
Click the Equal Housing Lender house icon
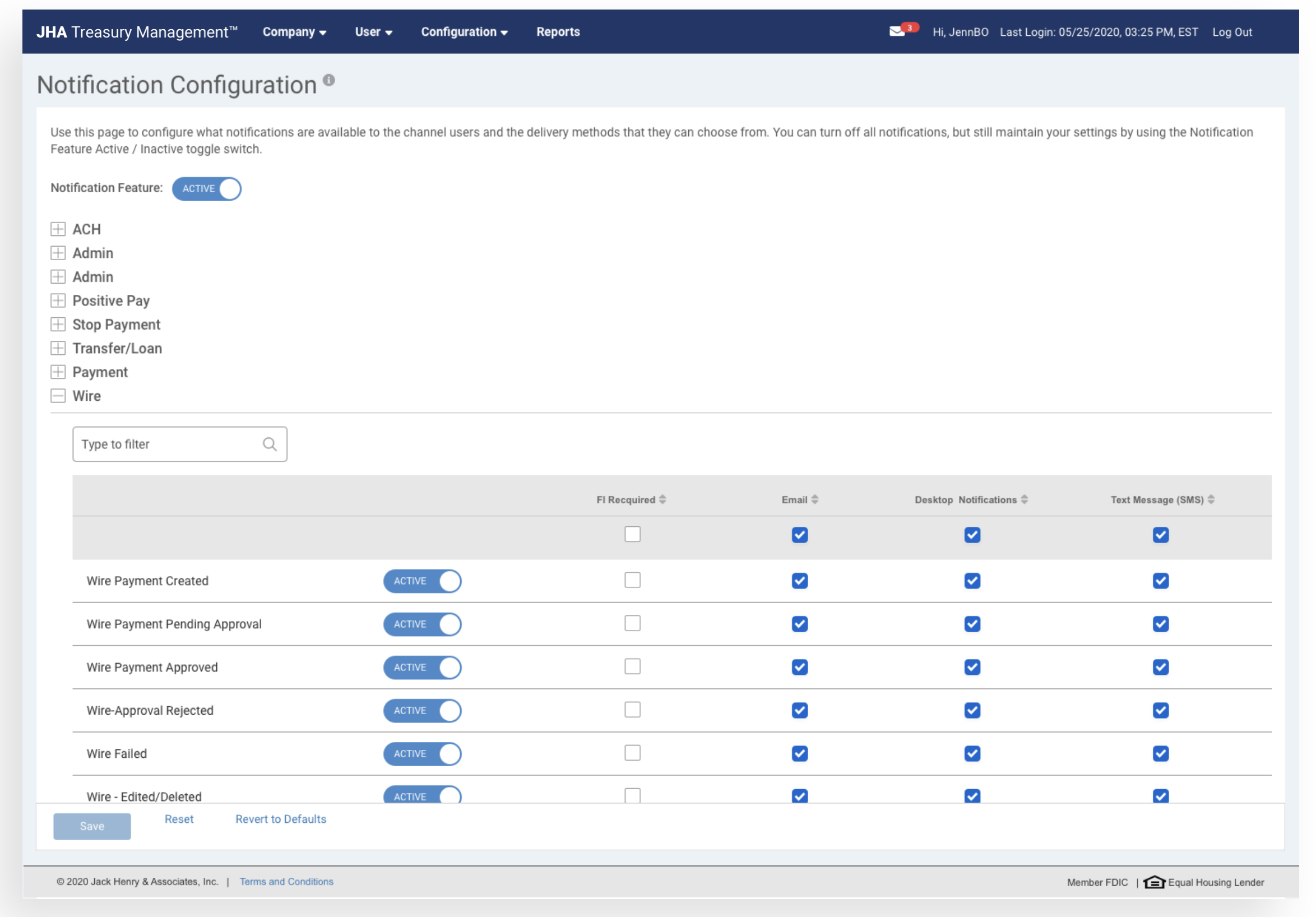(x=1154, y=882)
